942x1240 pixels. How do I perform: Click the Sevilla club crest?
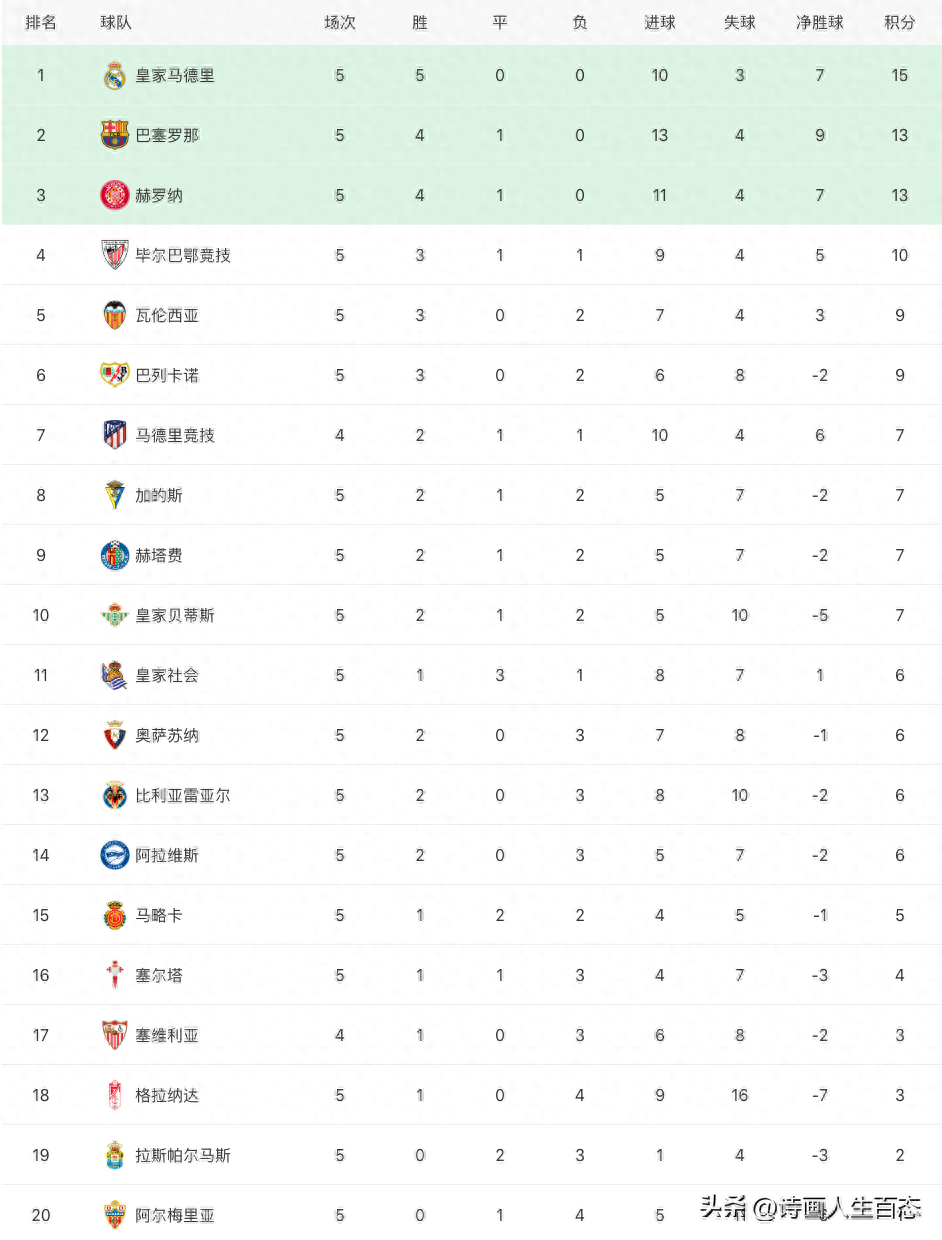coord(115,1035)
